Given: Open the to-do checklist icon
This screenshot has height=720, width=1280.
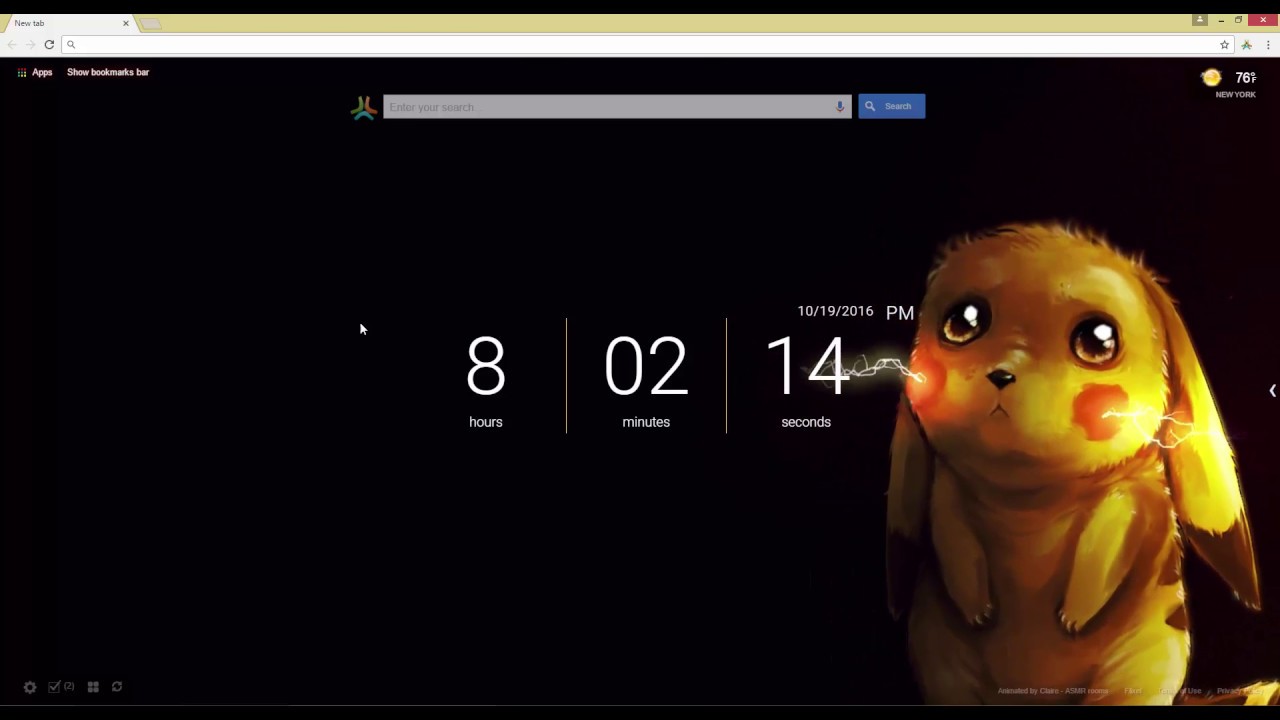Looking at the screenshot, I should (56, 687).
